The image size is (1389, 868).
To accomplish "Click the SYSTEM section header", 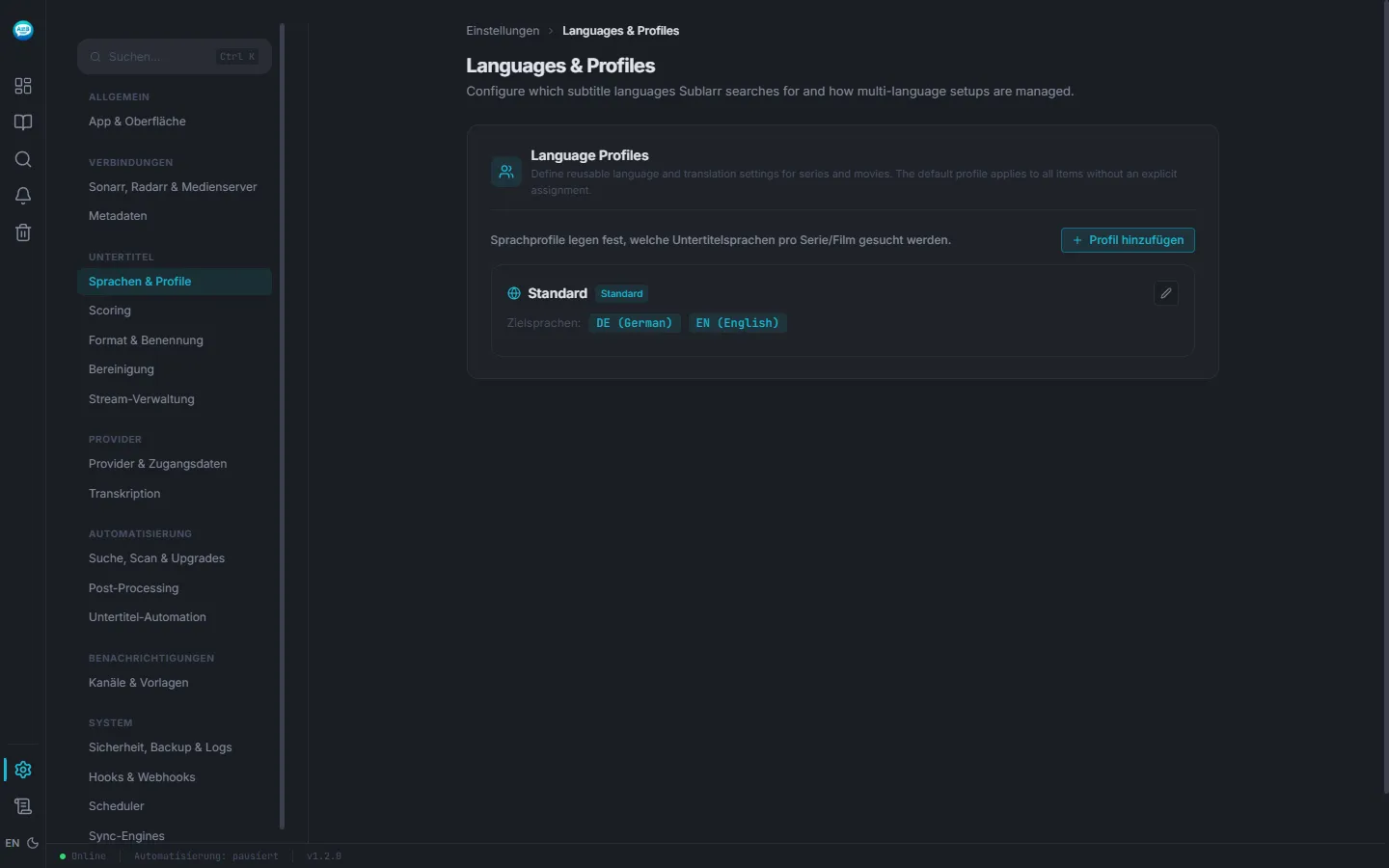I will (x=111, y=723).
